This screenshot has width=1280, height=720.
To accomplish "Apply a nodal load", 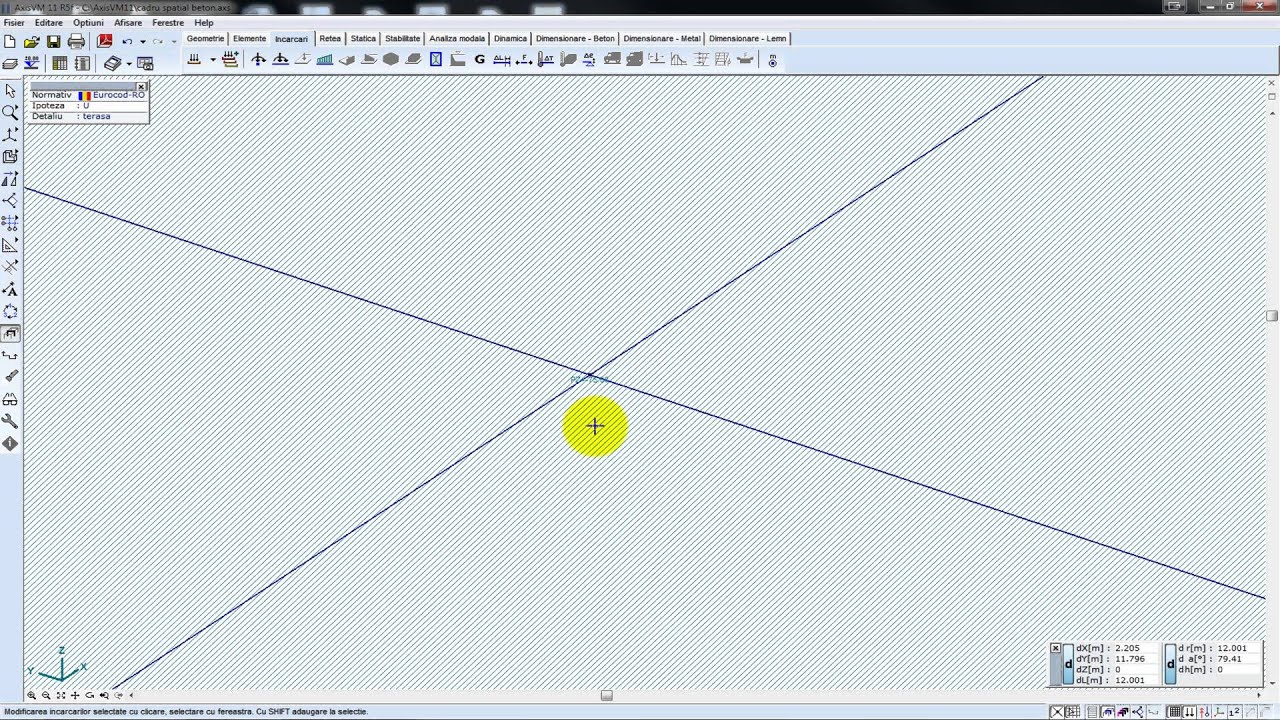I will coord(258,60).
